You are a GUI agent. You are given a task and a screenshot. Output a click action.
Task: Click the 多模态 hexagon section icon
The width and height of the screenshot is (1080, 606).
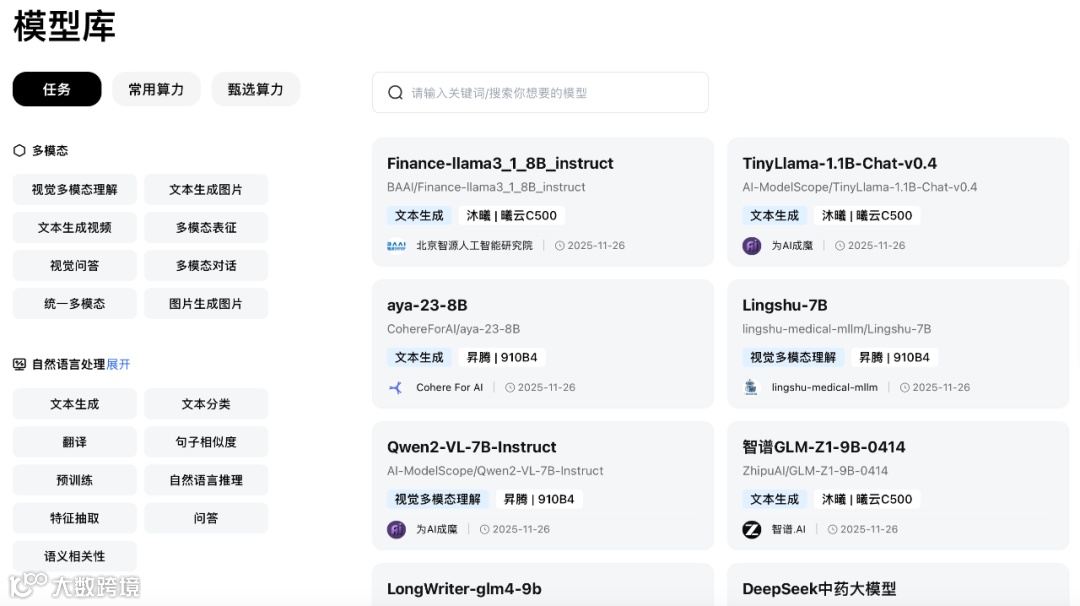(x=19, y=150)
